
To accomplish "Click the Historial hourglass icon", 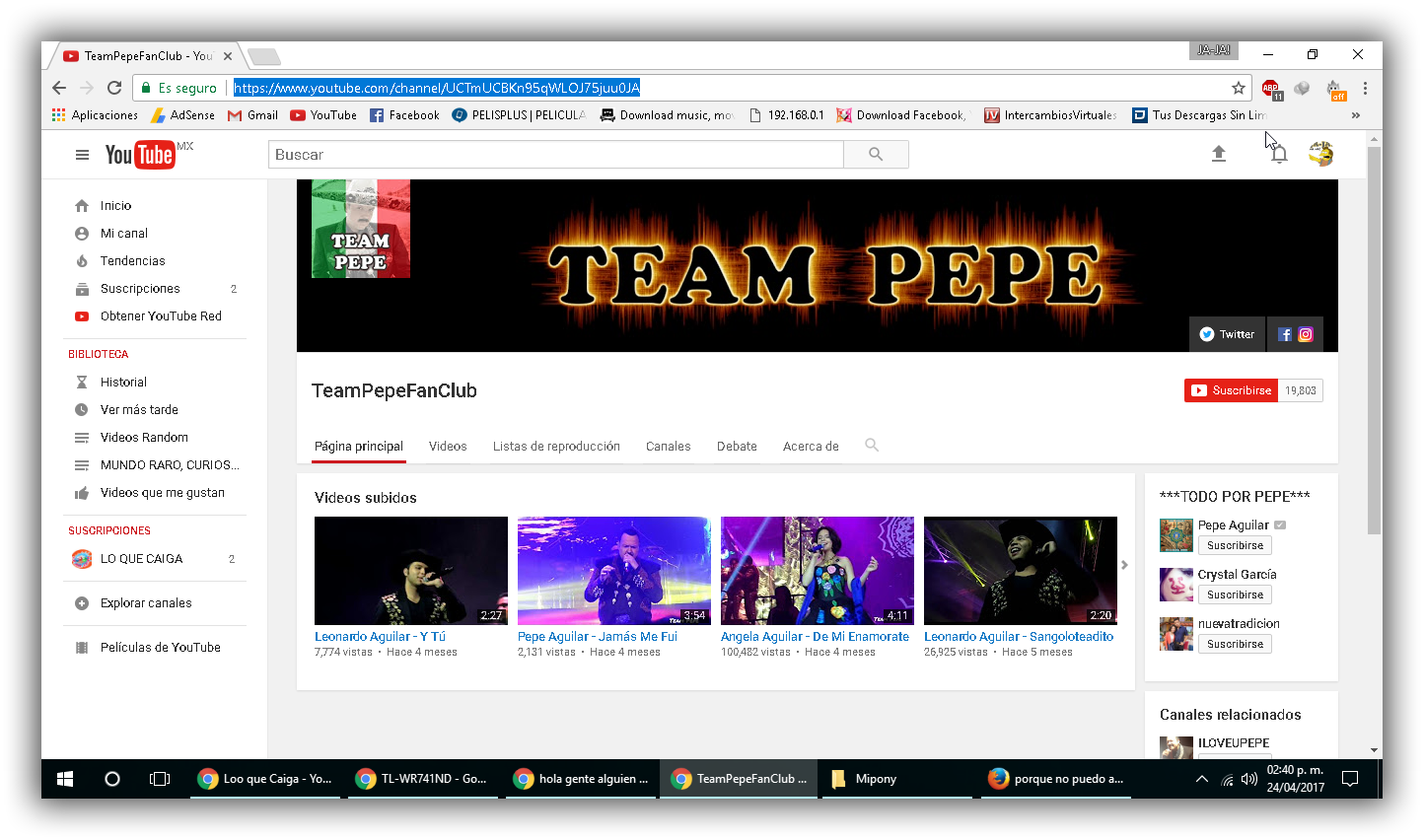I will (82, 383).
